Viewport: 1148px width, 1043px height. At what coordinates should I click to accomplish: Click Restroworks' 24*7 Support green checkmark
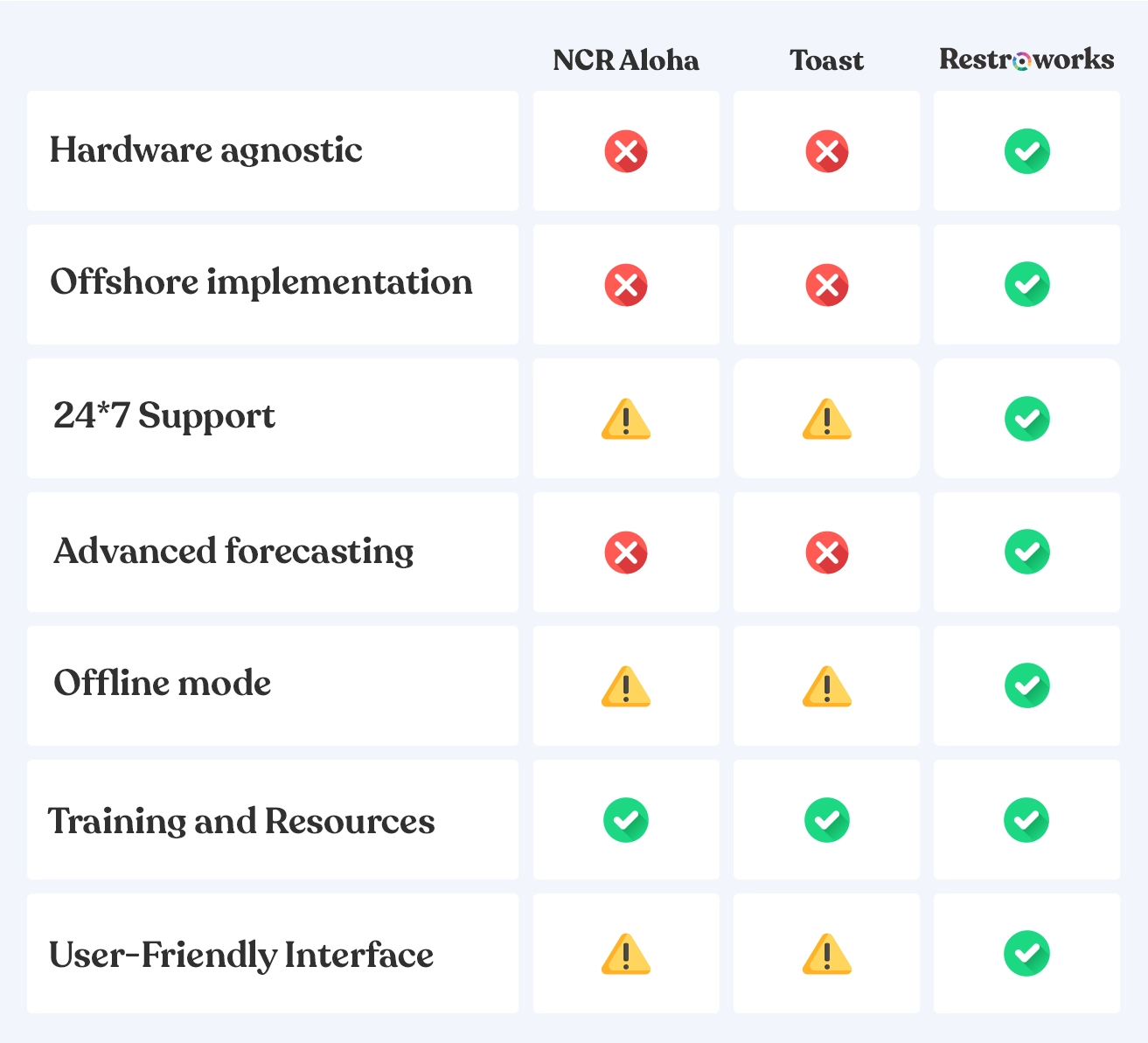(x=1026, y=419)
